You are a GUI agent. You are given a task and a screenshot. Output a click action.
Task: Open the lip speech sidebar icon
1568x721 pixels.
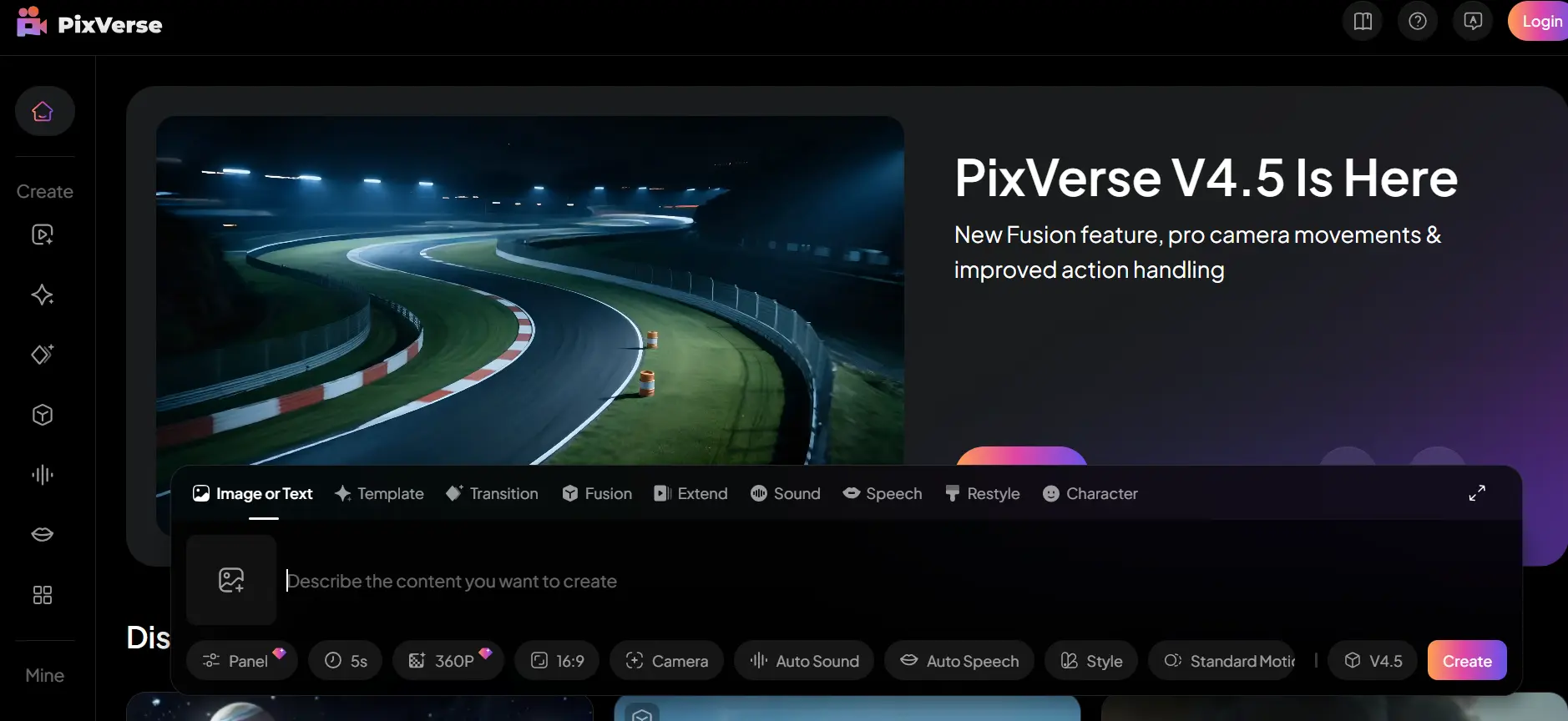pos(43,534)
